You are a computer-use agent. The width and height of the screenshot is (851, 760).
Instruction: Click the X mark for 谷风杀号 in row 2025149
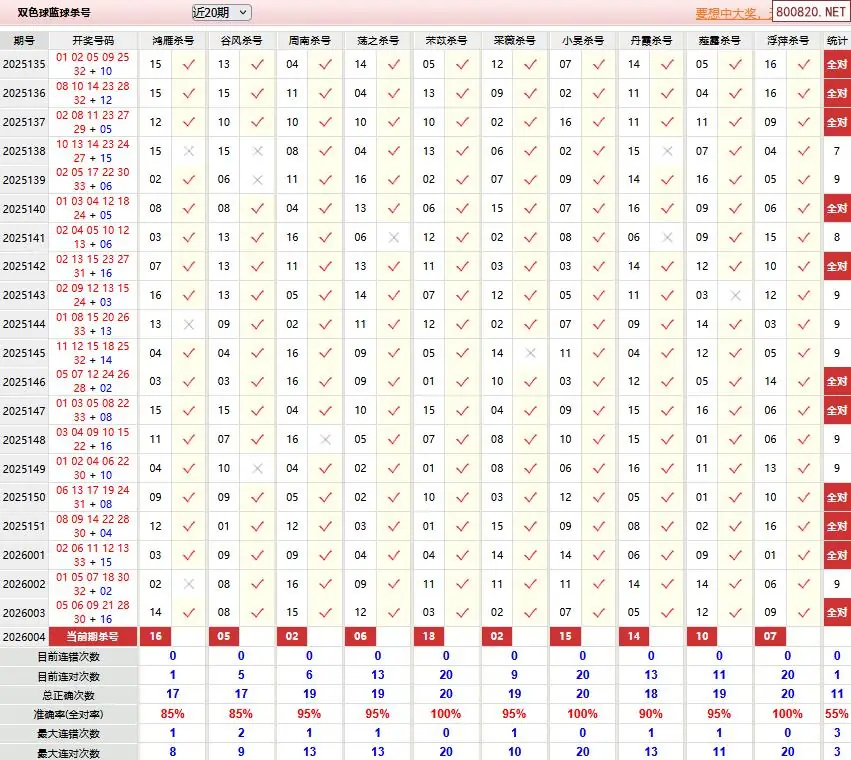[257, 468]
